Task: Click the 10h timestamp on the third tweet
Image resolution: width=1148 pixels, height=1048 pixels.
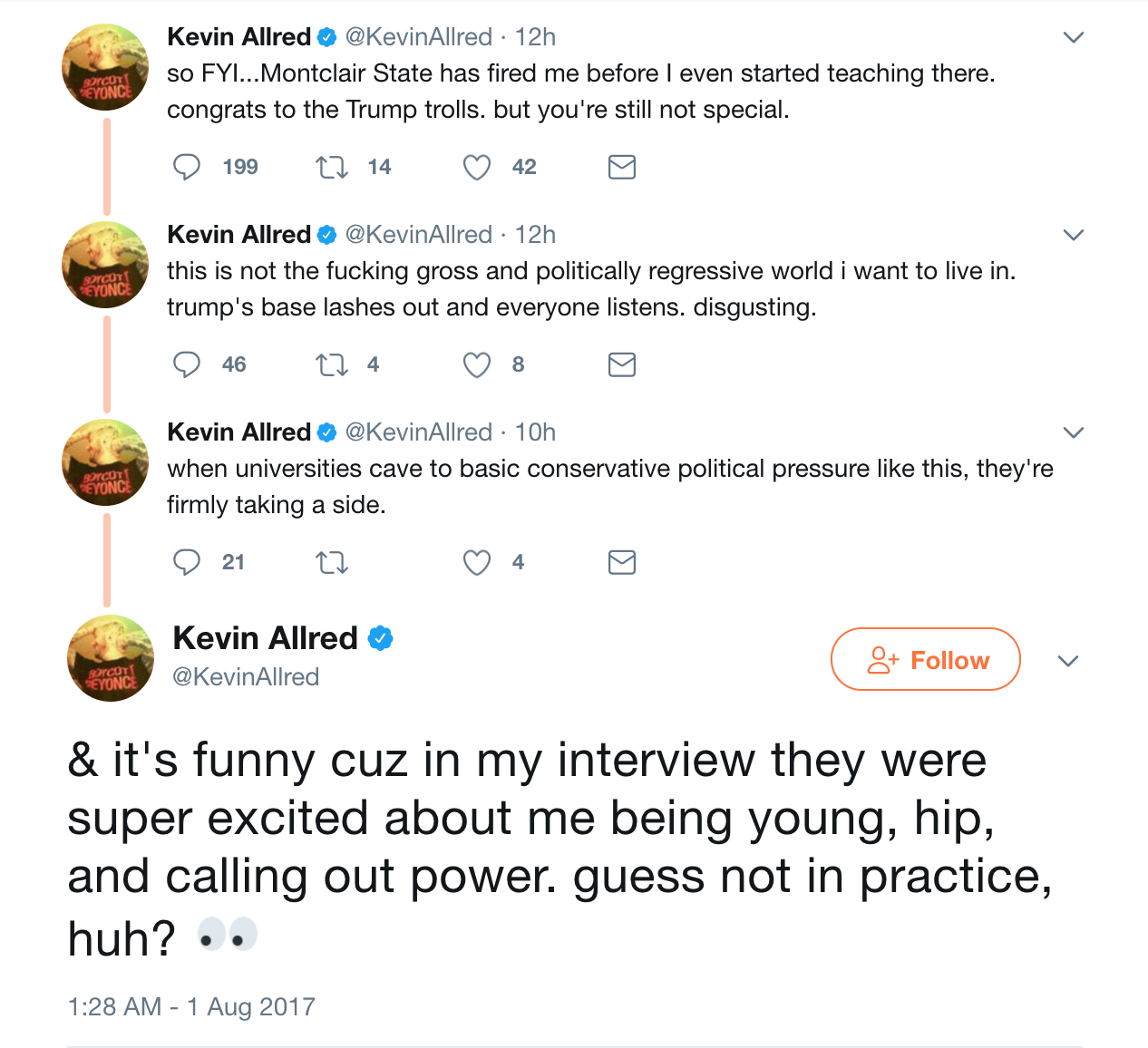Action: click(x=535, y=432)
